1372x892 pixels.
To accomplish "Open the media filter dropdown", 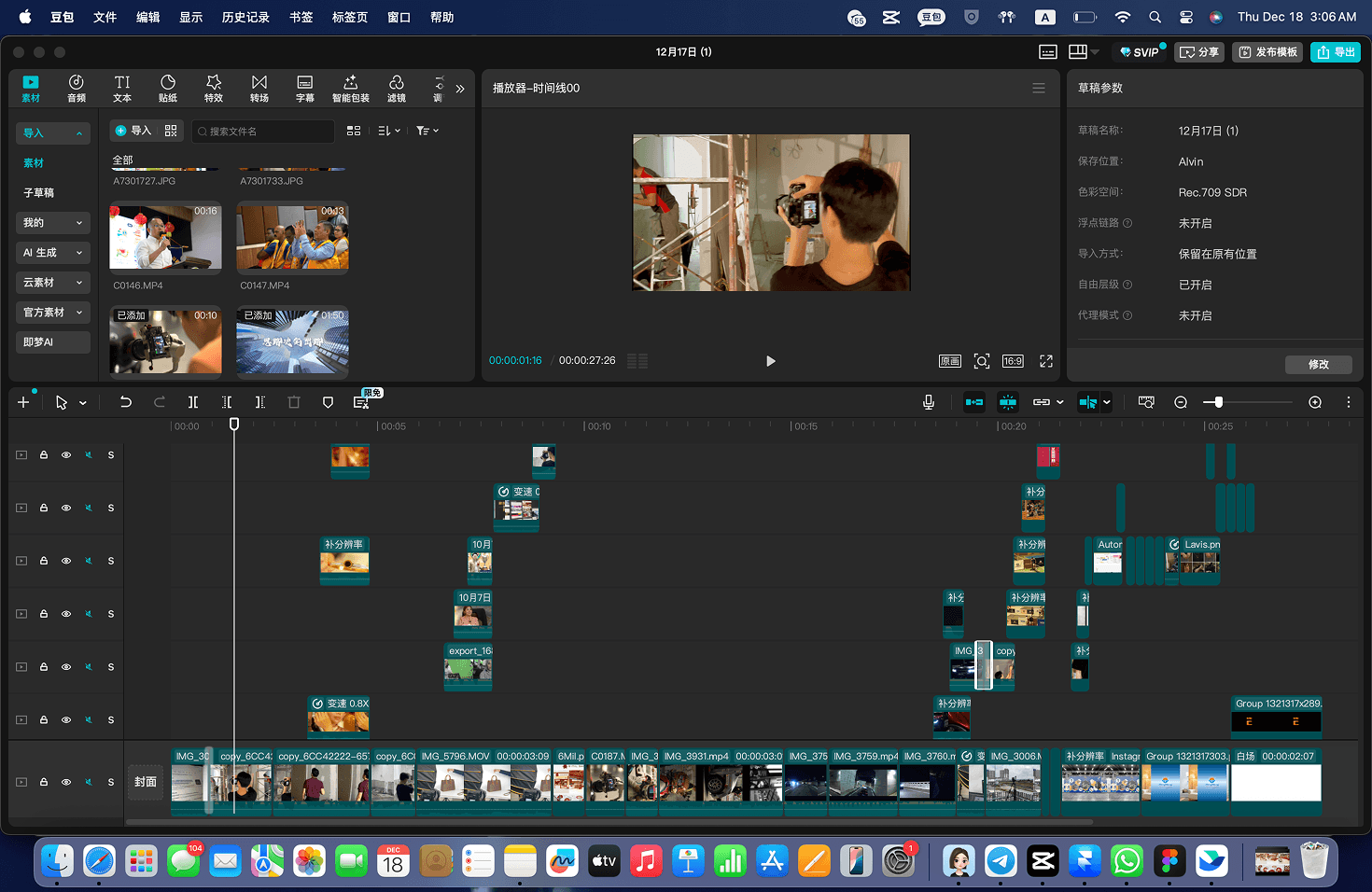I will (427, 131).
